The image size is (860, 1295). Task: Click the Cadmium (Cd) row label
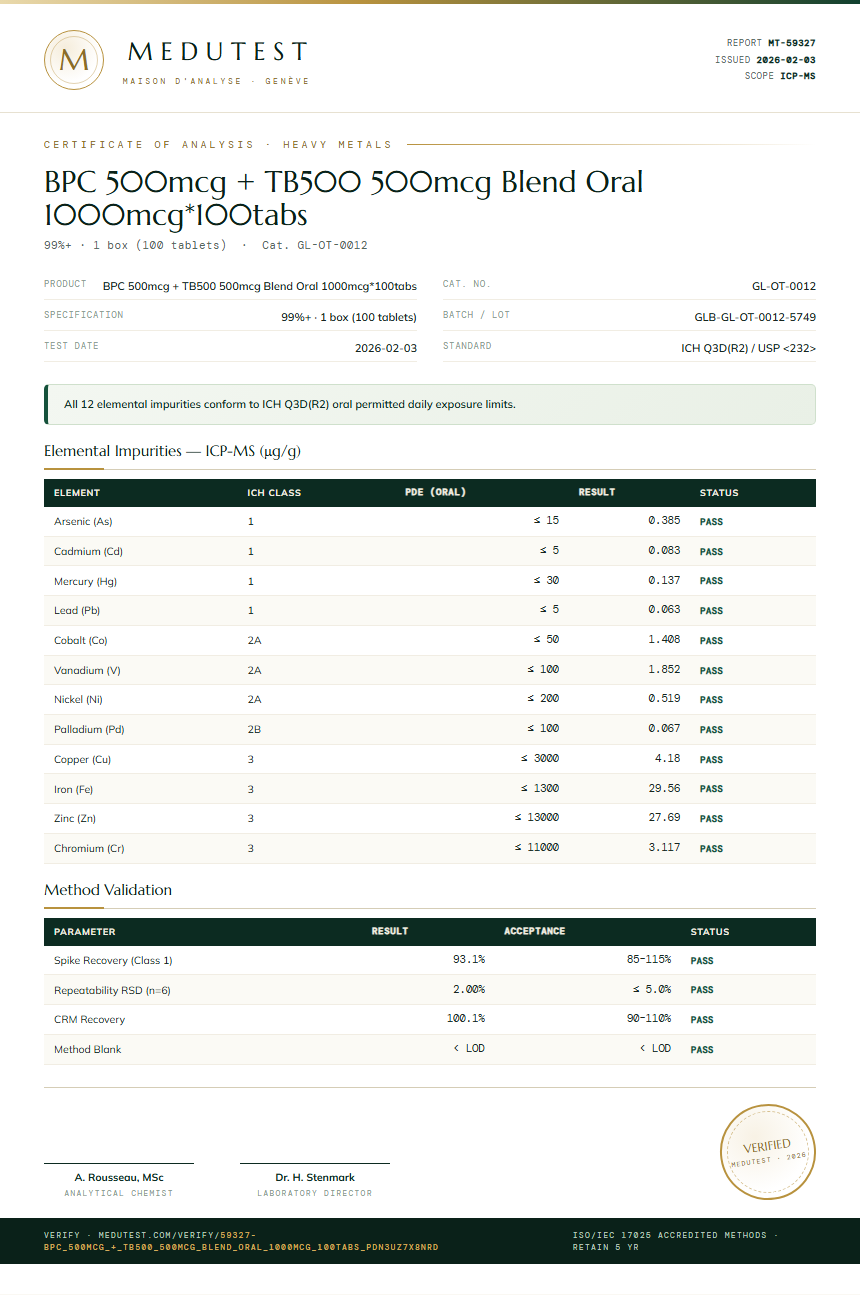[x=88, y=551]
